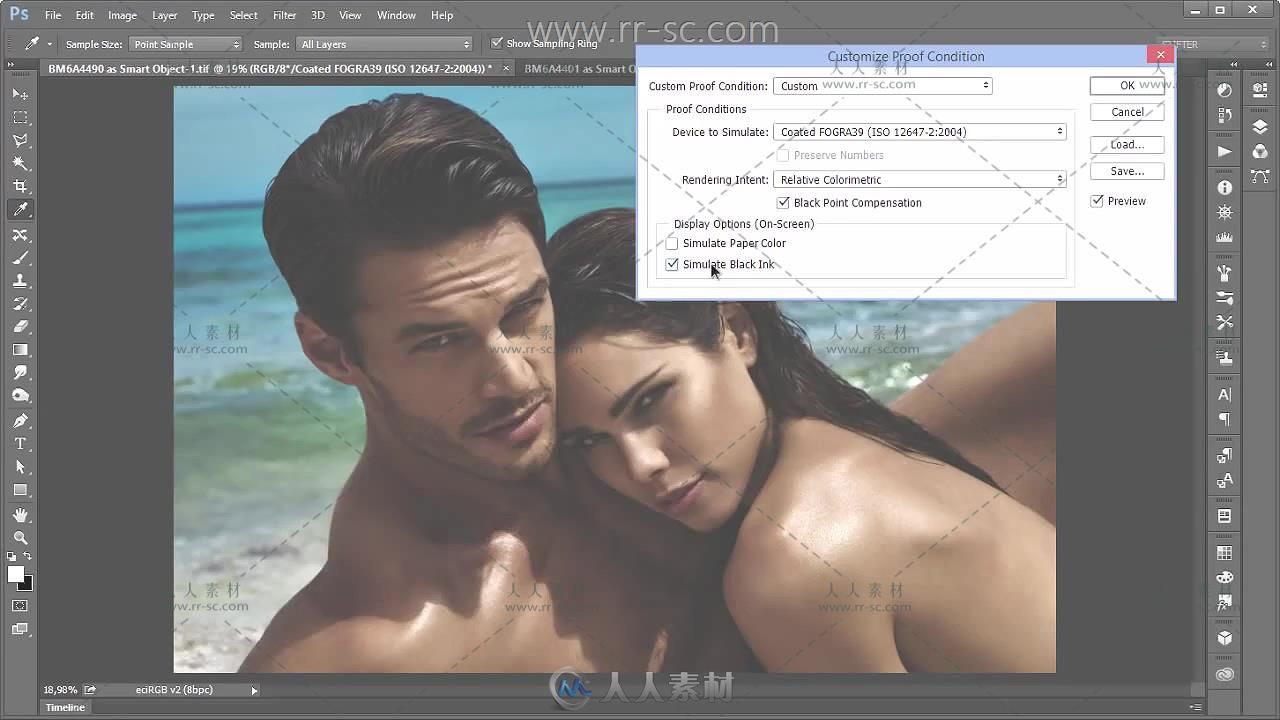
Task: Toggle the Preview checkbox in dialog
Action: point(1097,201)
